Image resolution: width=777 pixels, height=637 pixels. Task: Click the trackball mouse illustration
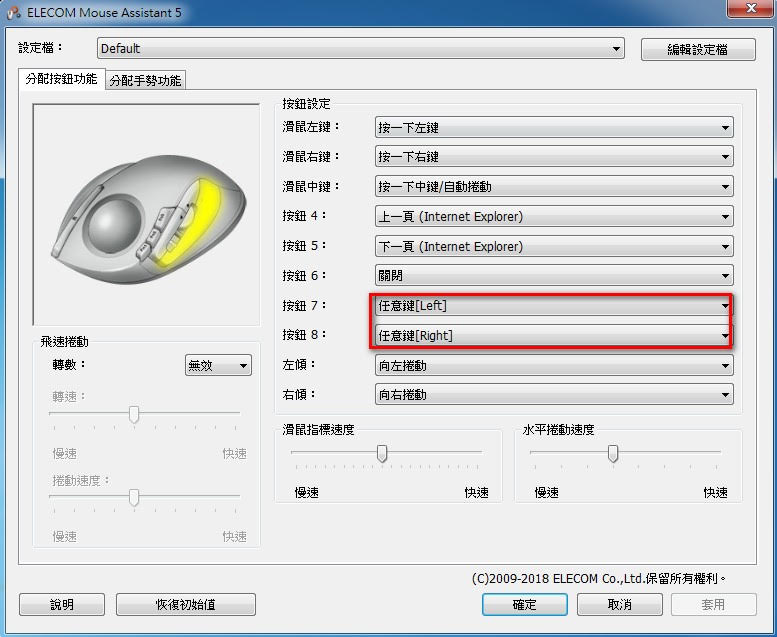(x=148, y=220)
